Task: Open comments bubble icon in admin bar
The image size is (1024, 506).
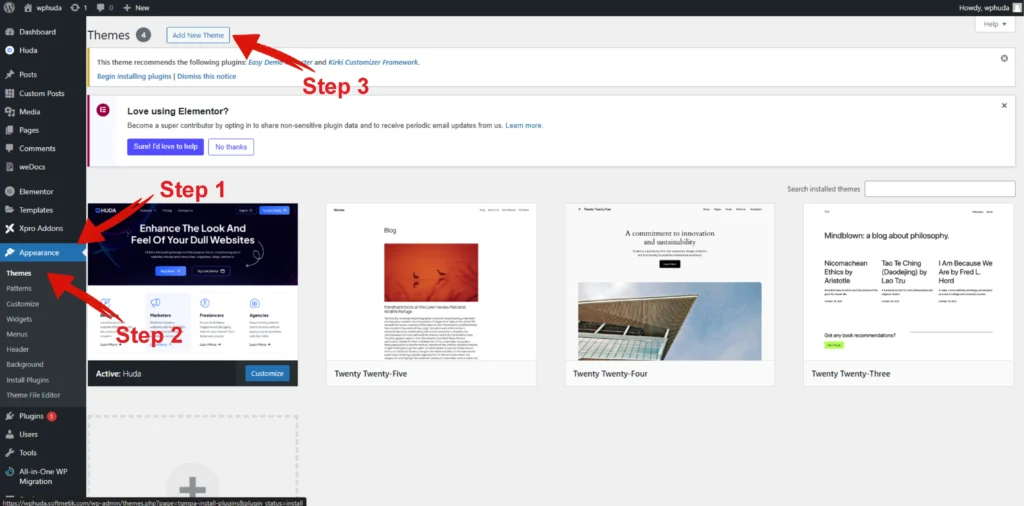Action: (x=106, y=8)
